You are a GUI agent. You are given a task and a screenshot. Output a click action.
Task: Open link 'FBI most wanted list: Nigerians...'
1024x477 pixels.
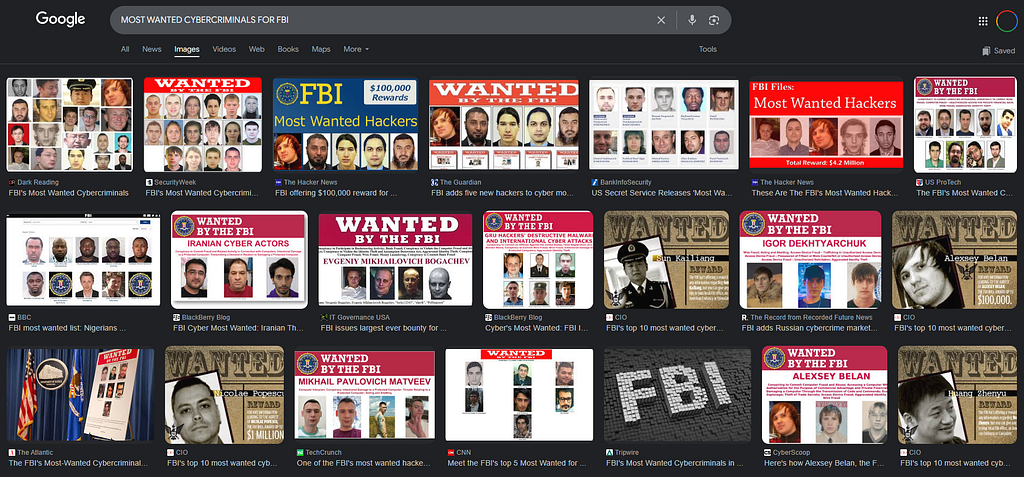tap(67, 328)
